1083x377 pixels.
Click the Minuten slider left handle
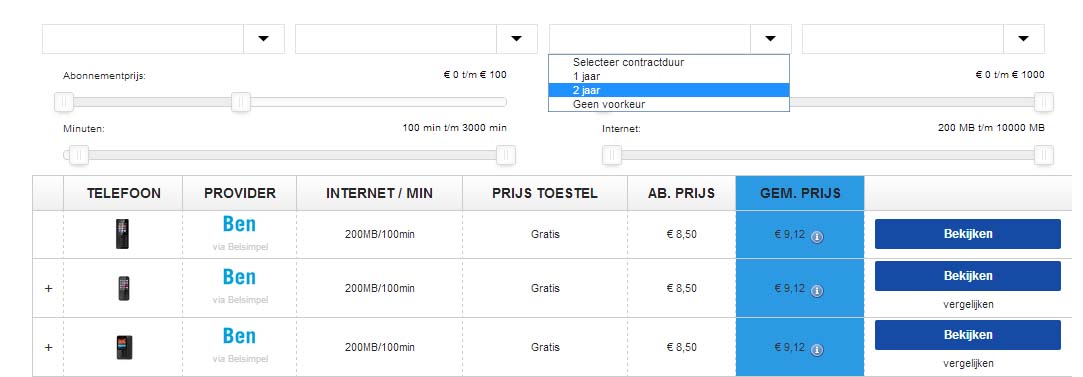[79, 155]
